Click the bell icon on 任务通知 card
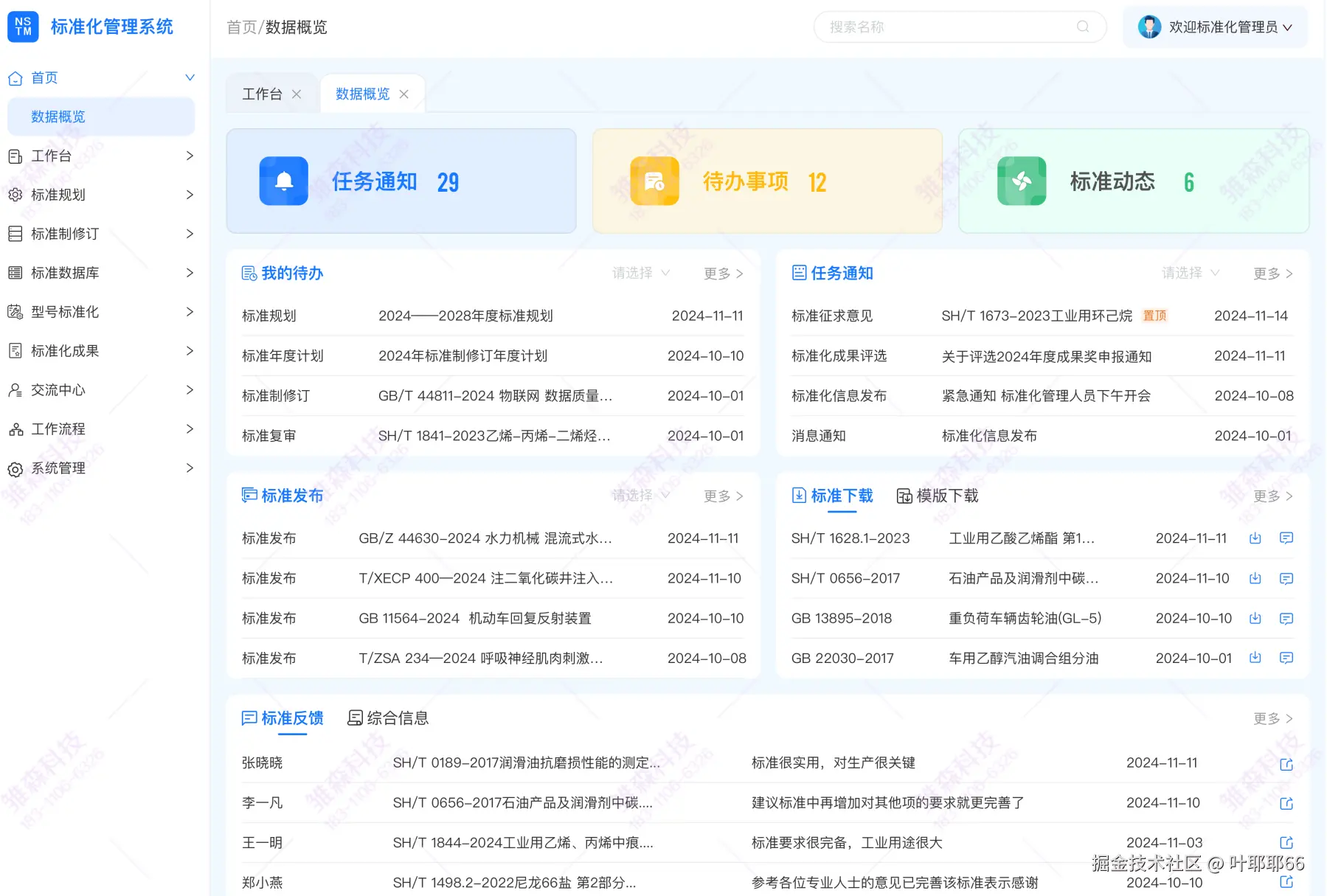This screenshot has height=896, width=1327. 283,181
